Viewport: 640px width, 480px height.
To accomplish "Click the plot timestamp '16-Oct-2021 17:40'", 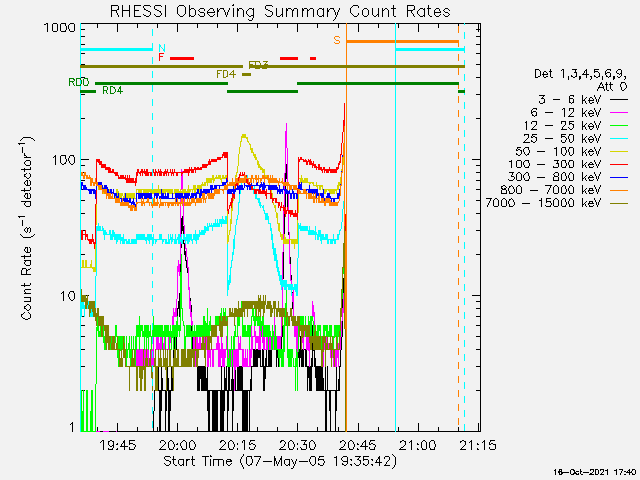I will pyautogui.click(x=594, y=472).
